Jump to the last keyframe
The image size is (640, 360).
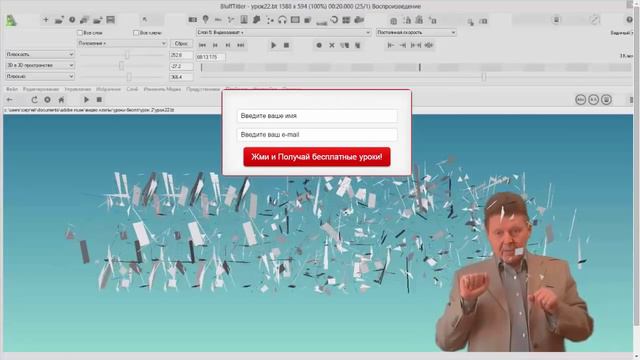coord(241,45)
